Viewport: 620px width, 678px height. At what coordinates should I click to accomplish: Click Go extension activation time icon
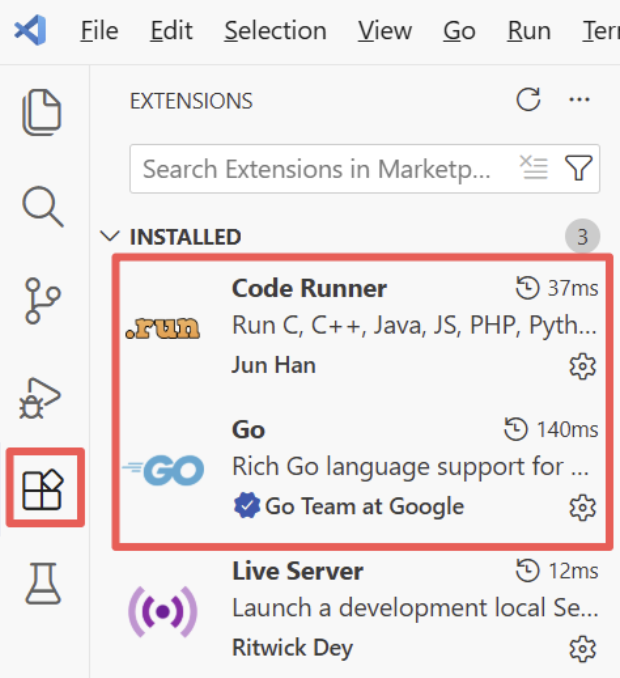[516, 429]
